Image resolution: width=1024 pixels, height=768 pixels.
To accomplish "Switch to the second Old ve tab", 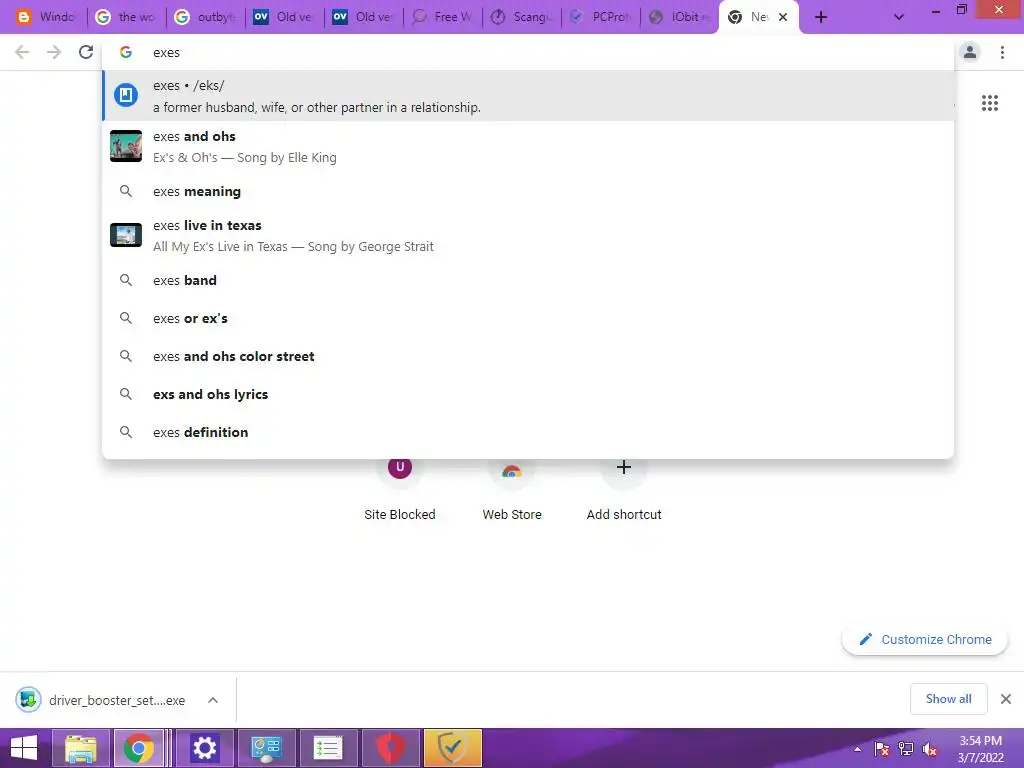I will tap(362, 17).
